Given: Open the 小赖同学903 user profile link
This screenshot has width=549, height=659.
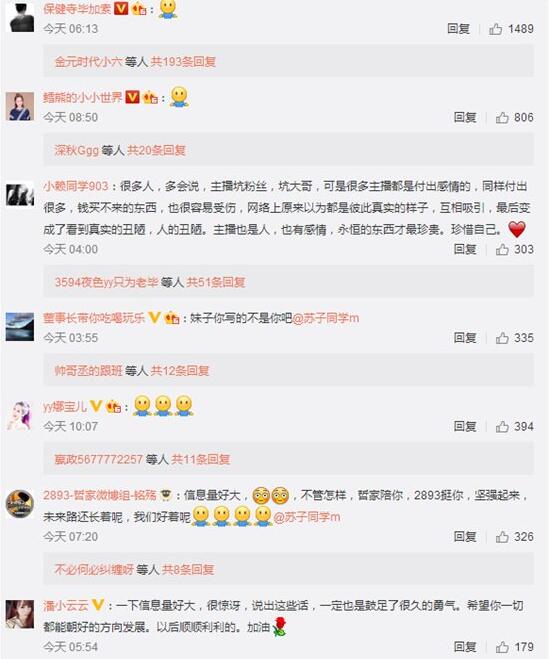Looking at the screenshot, I should [x=76, y=186].
